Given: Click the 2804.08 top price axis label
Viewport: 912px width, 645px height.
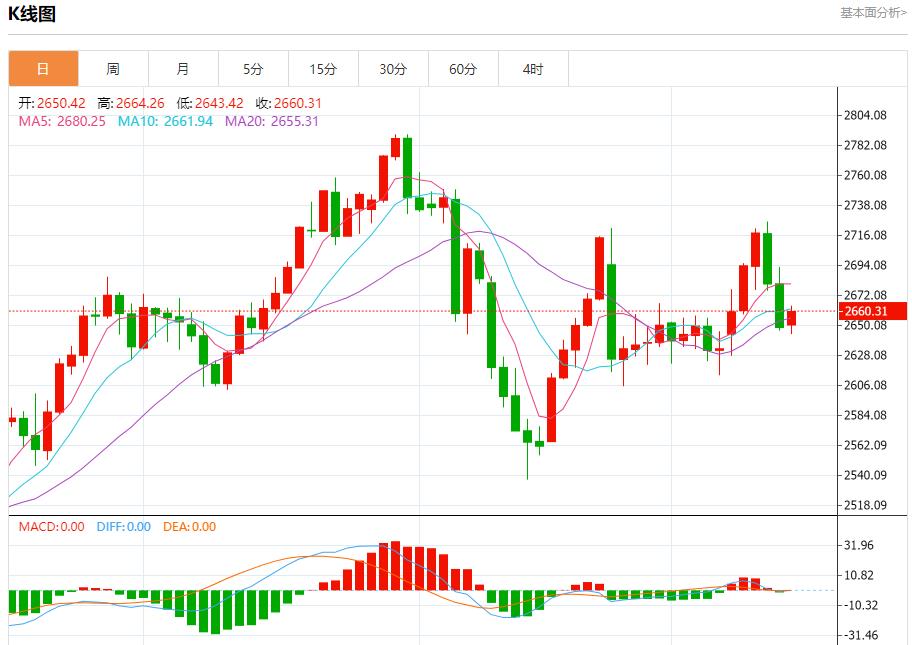Looking at the screenshot, I should pos(866,115).
